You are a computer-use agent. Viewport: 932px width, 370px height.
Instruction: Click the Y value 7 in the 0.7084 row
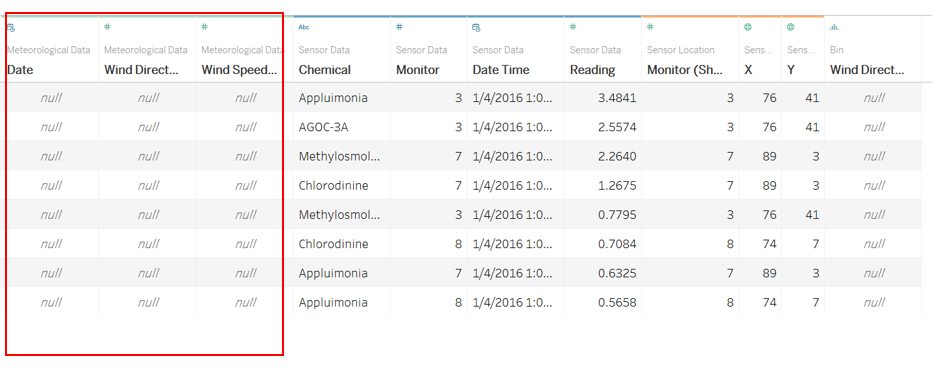[x=816, y=243]
